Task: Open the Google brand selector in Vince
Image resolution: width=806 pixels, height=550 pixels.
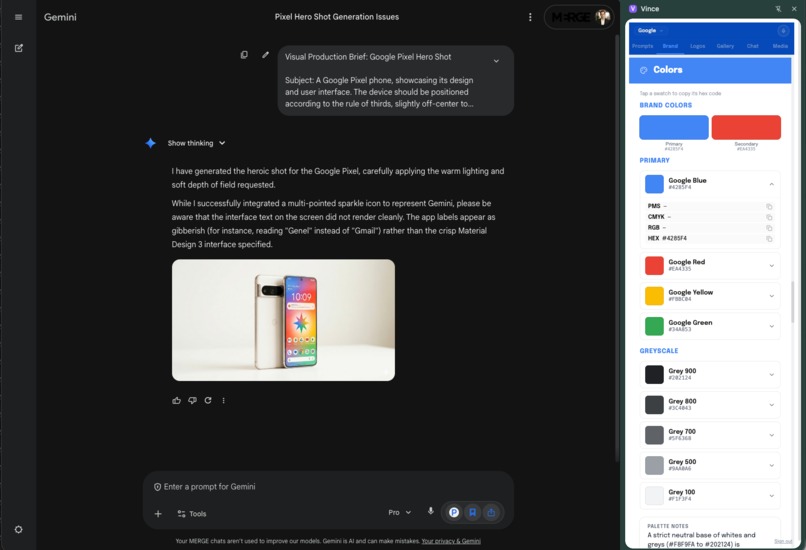Action: tap(650, 30)
